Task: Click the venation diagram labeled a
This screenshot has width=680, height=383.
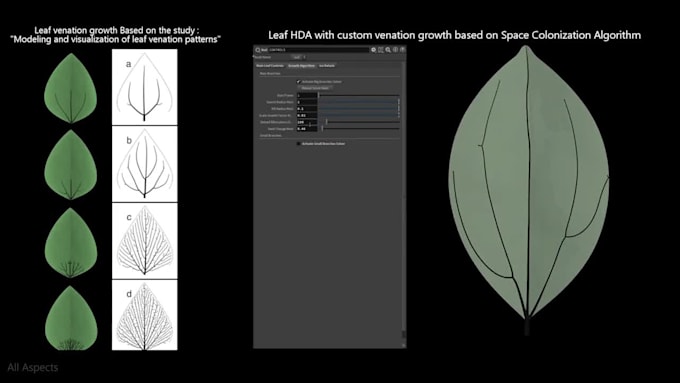Action: 144,87
